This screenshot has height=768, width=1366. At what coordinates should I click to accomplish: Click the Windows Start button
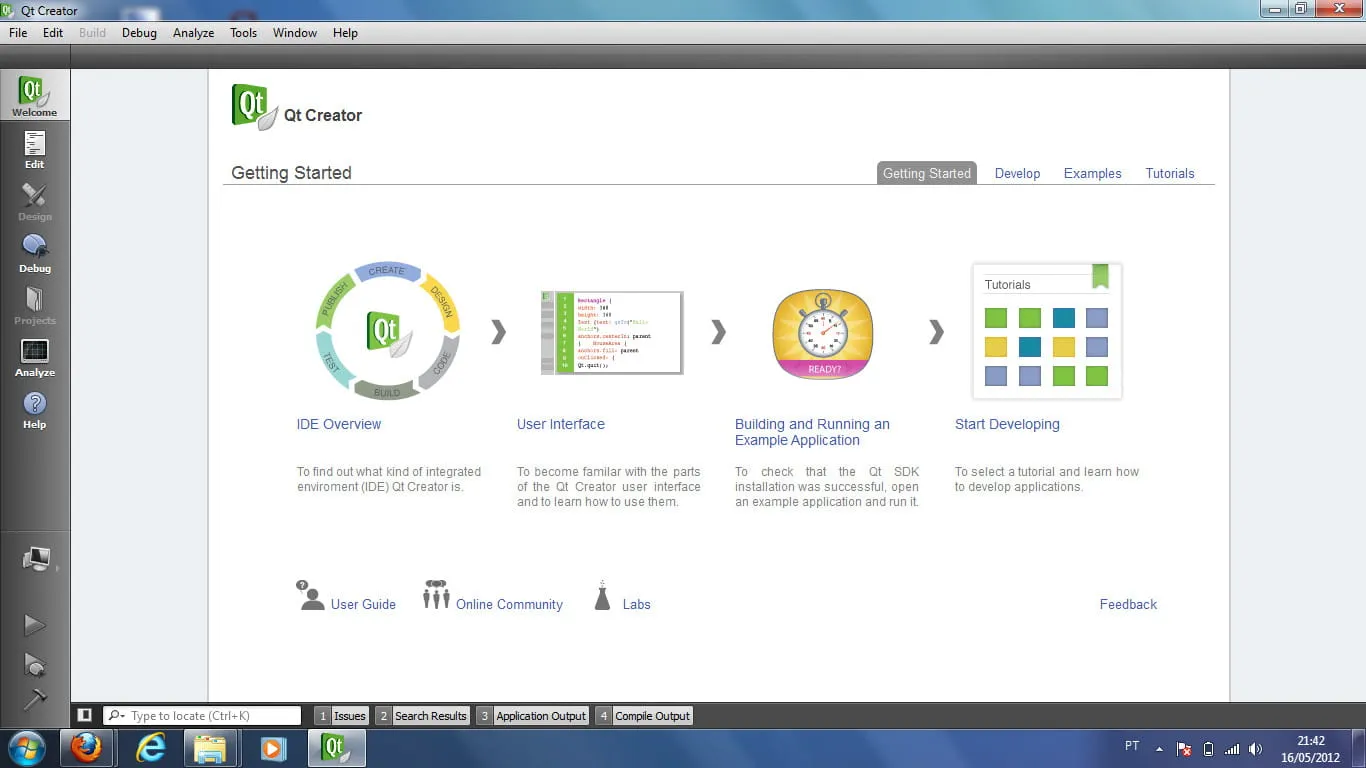(25, 748)
